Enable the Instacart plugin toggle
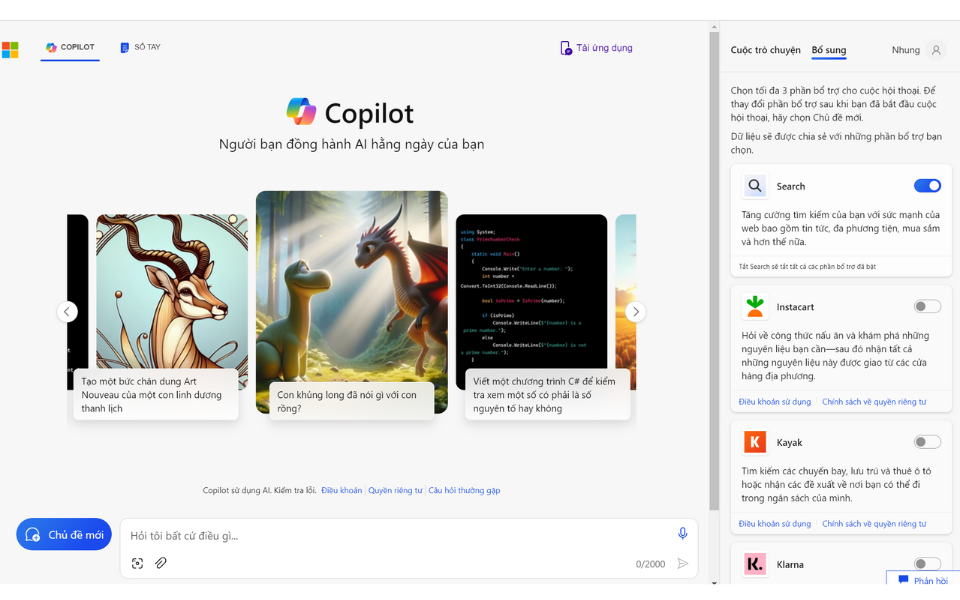Viewport: 960px width, 600px height. click(927, 306)
